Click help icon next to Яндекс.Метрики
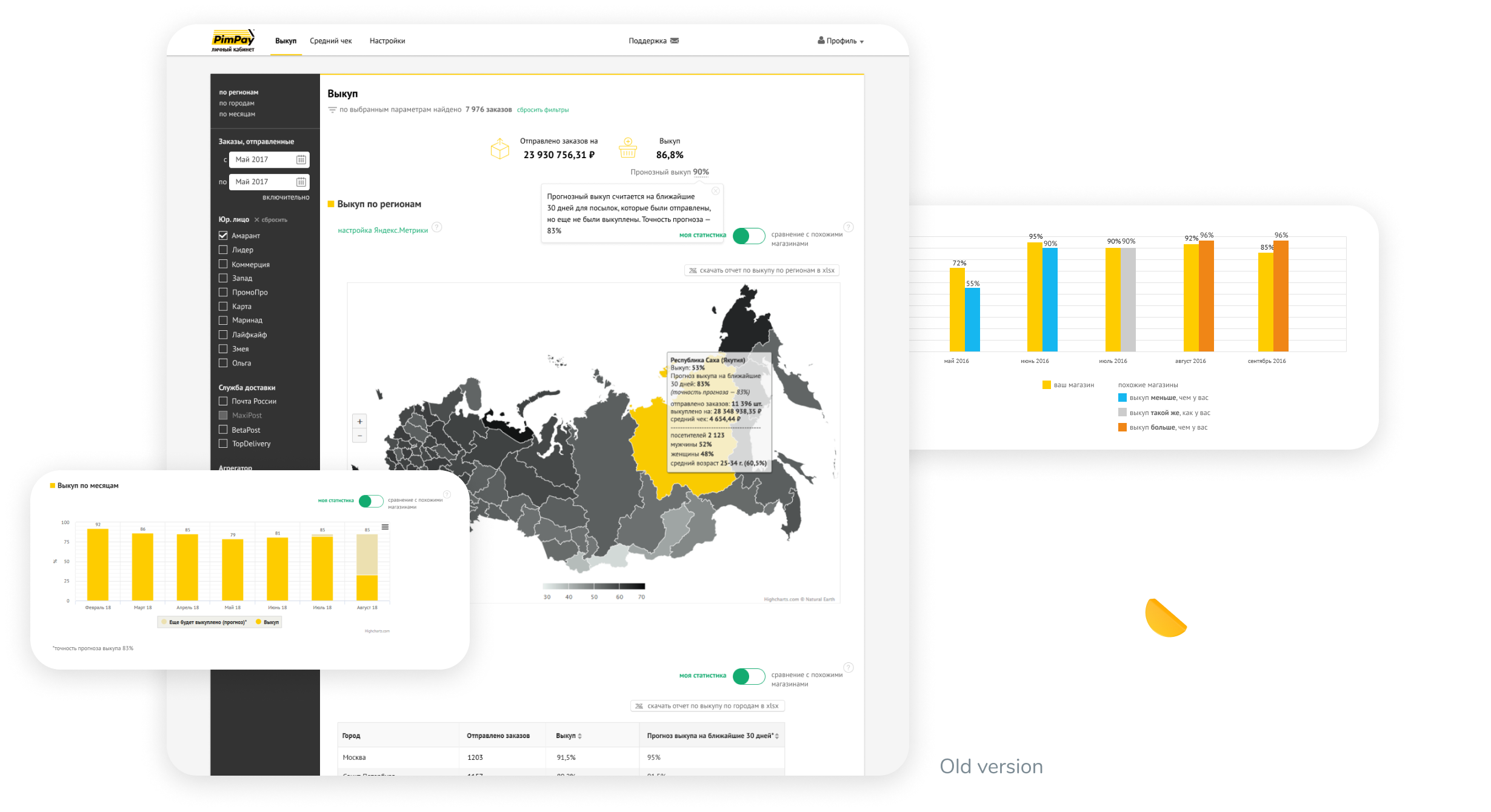Screen dimensions: 1491x812 tap(437, 227)
